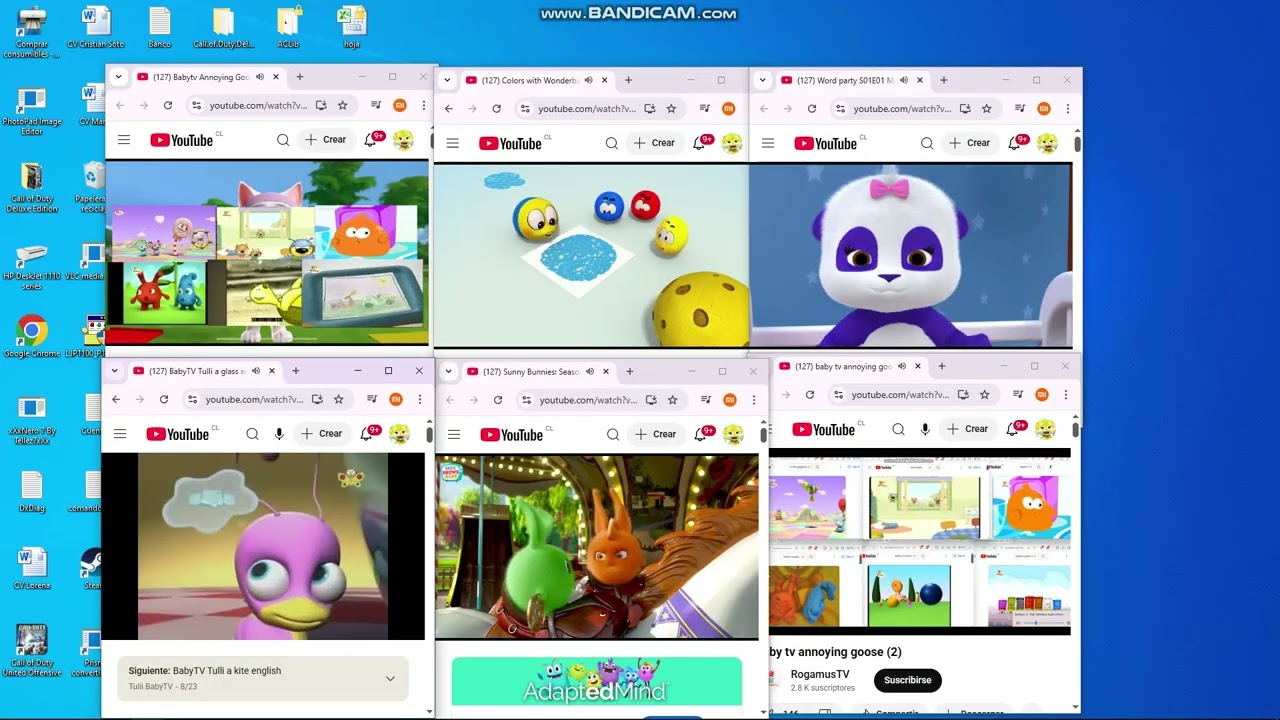The height and width of the screenshot is (720, 1280).
Task: Install app icon in BabyTV Tulli address bar
Action: pyautogui.click(x=317, y=399)
